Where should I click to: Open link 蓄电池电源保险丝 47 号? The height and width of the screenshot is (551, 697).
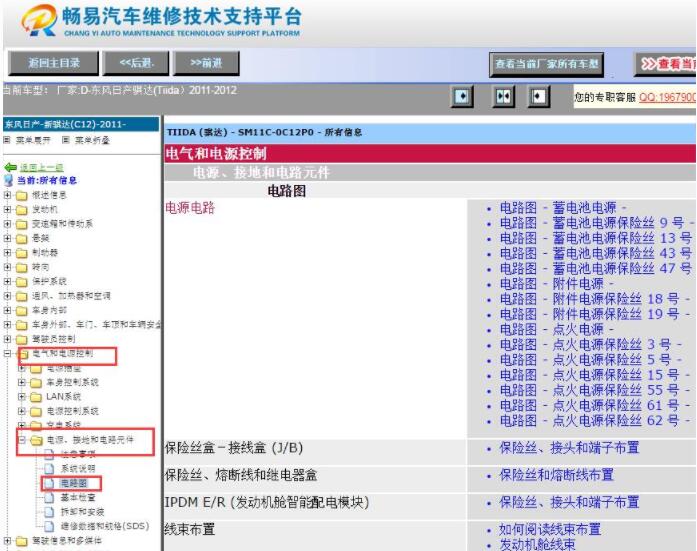[596, 268]
